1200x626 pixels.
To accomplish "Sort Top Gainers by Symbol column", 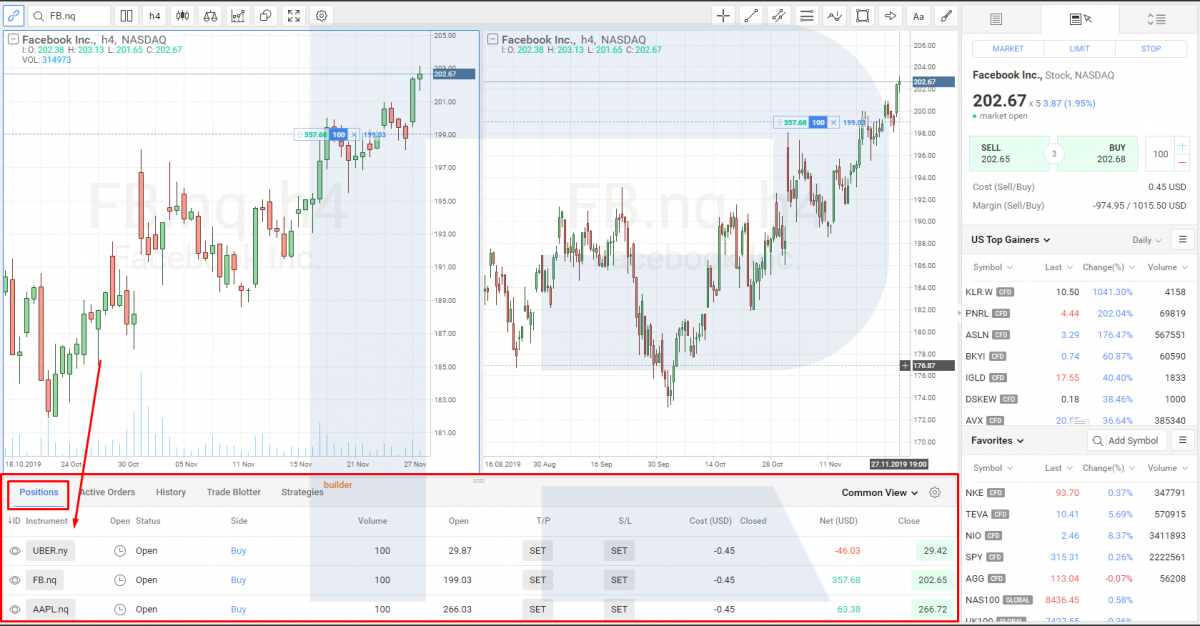I will click(993, 268).
